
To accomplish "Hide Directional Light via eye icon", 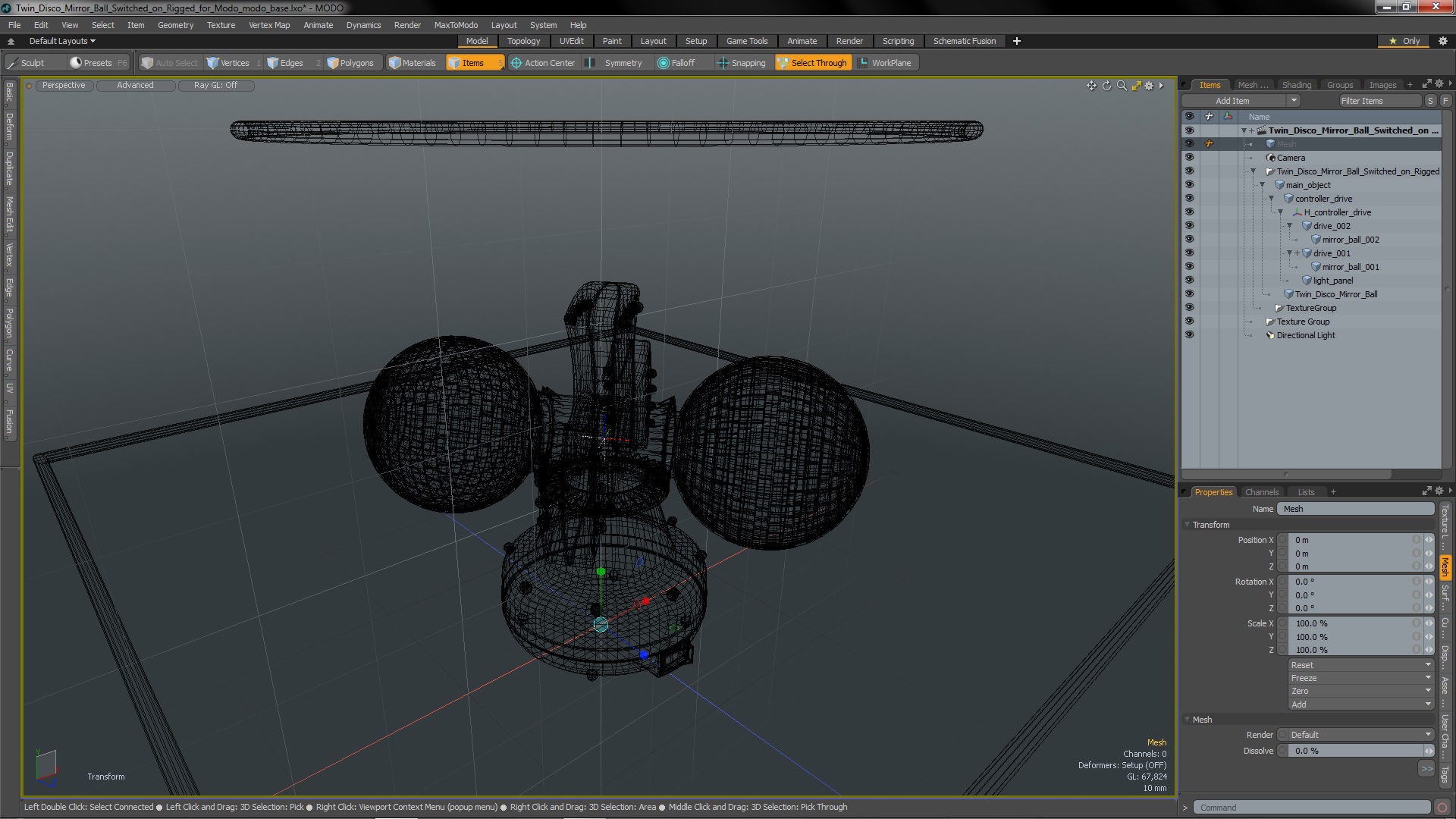I will 1189,335.
